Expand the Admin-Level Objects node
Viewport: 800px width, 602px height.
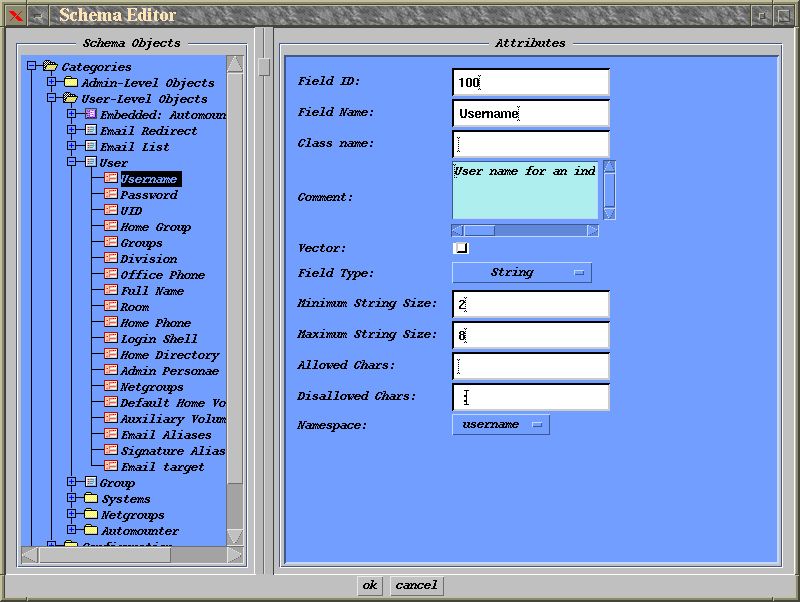pyautogui.click(x=52, y=81)
